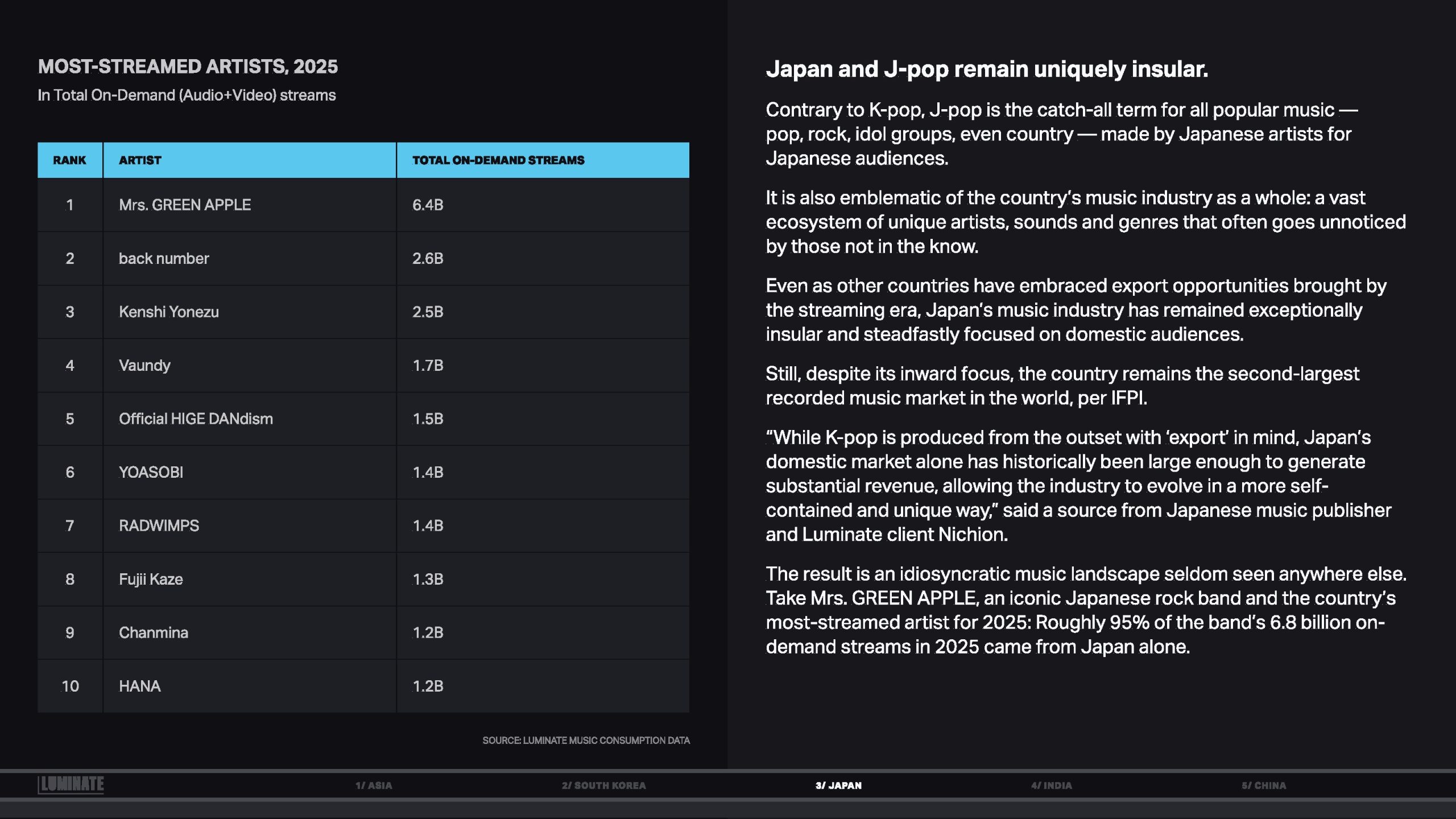The image size is (1456, 819).
Task: Select Official HIGE DANdism row
Action: coord(196,419)
